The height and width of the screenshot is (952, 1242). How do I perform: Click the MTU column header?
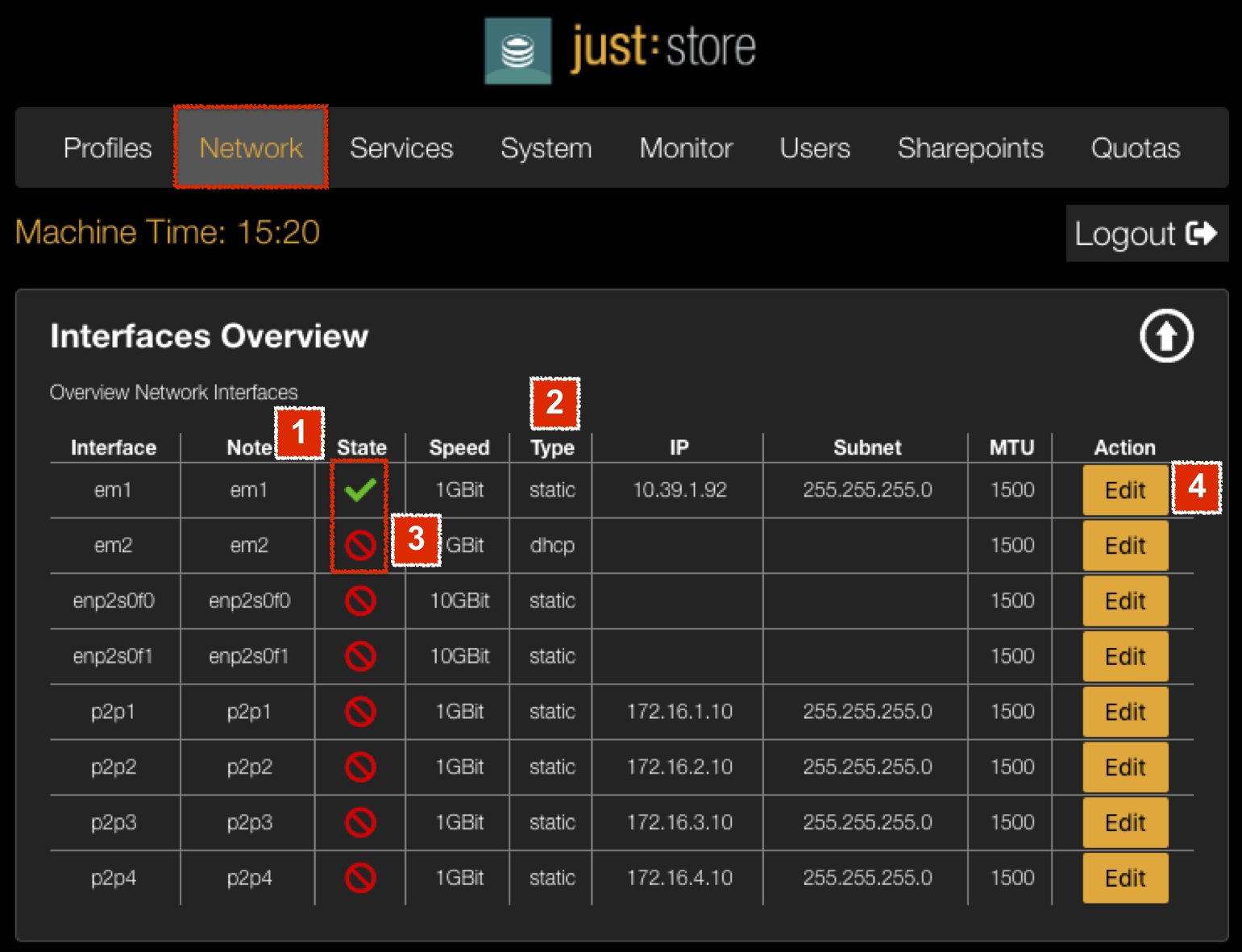[x=1011, y=447]
